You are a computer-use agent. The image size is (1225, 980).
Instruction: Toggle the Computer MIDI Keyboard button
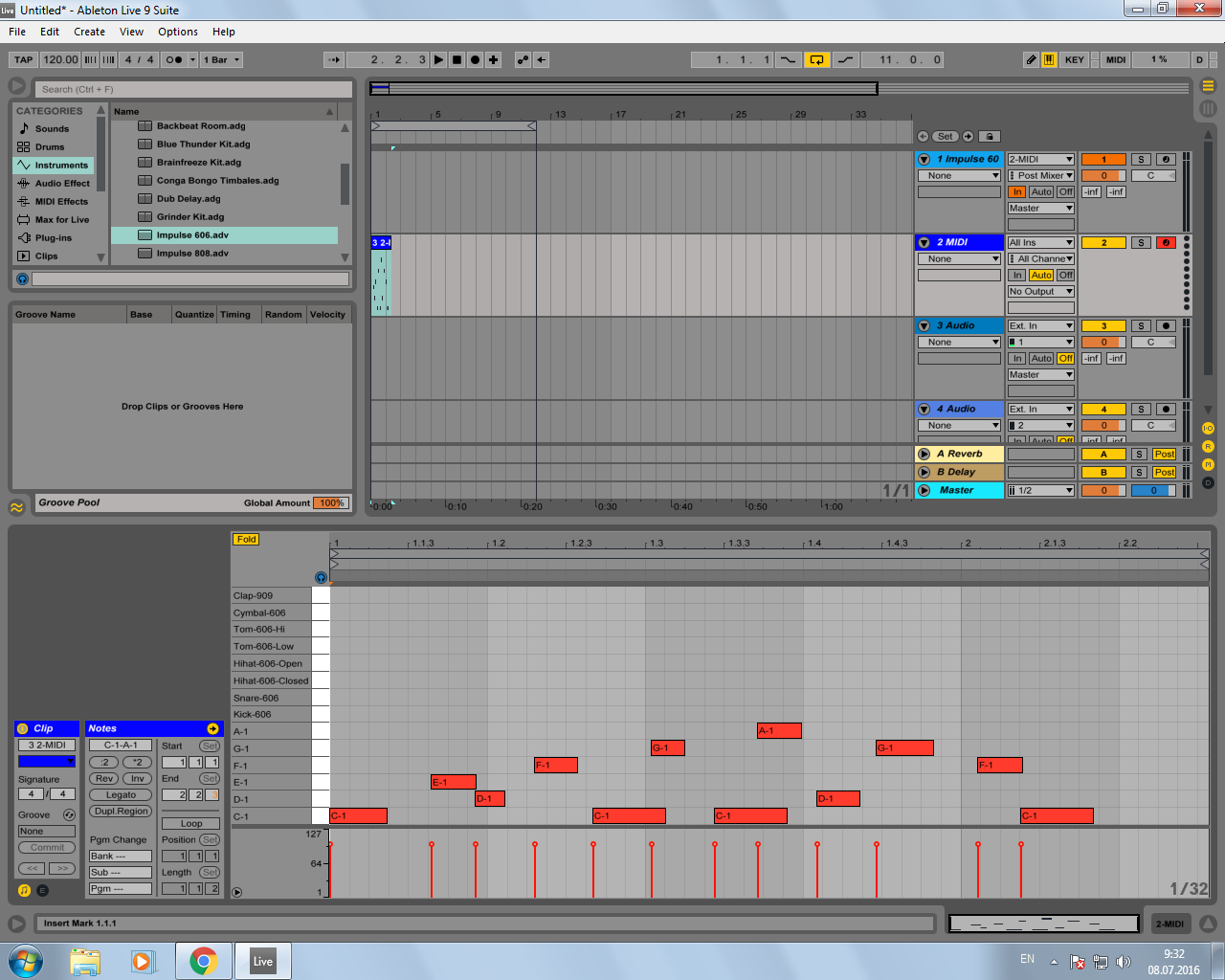[1049, 59]
